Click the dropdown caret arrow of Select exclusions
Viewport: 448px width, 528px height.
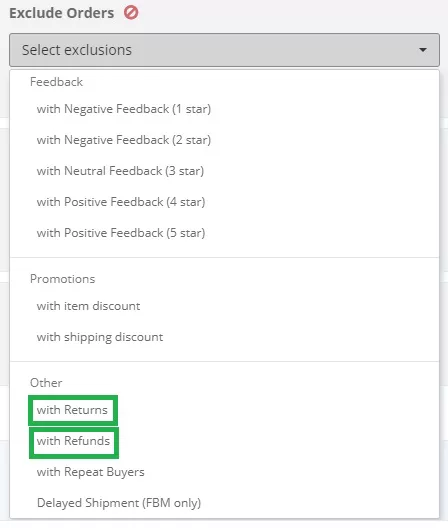422,50
